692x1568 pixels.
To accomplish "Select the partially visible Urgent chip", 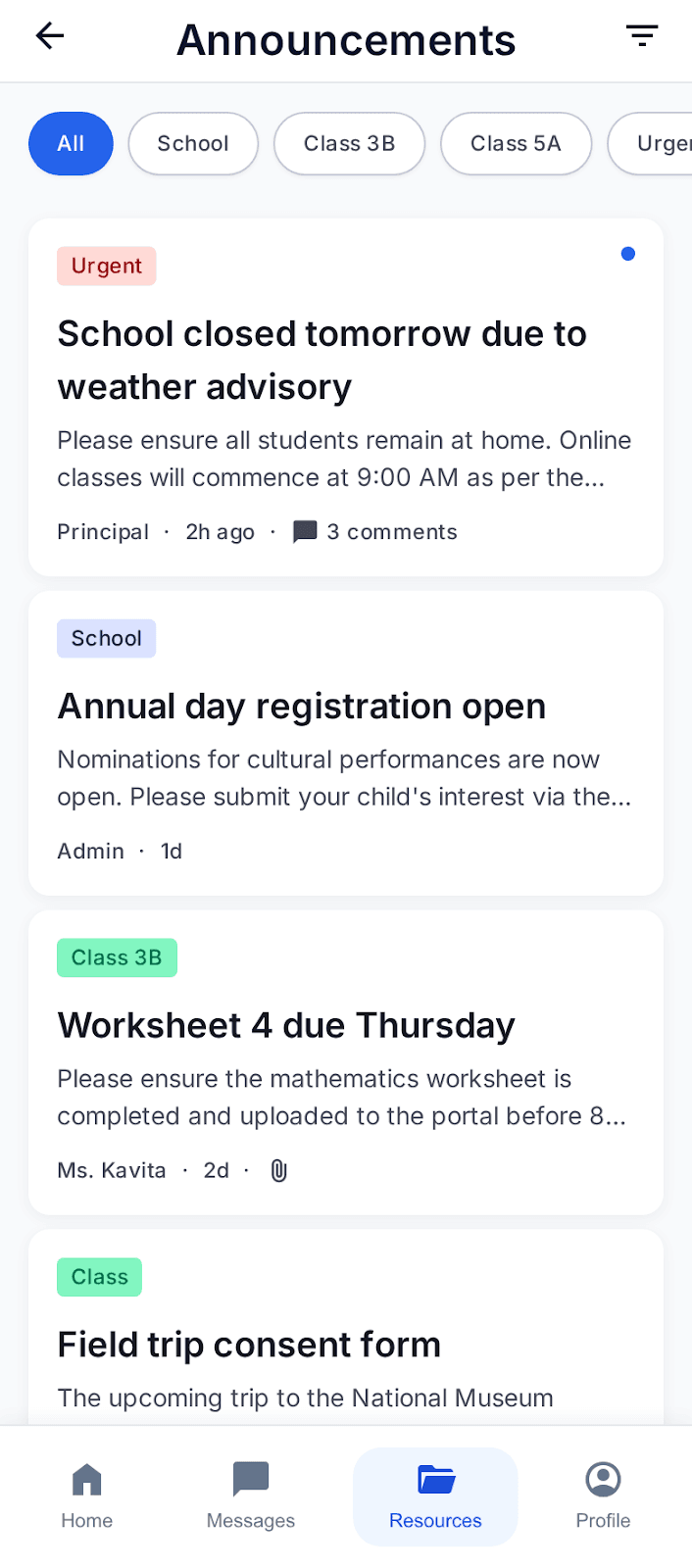I will 650,144.
